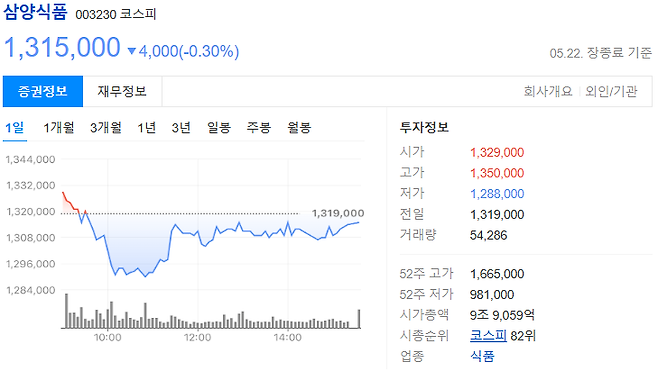Open the 증권정보 tab
This screenshot has width=658, height=371.
(x=43, y=91)
